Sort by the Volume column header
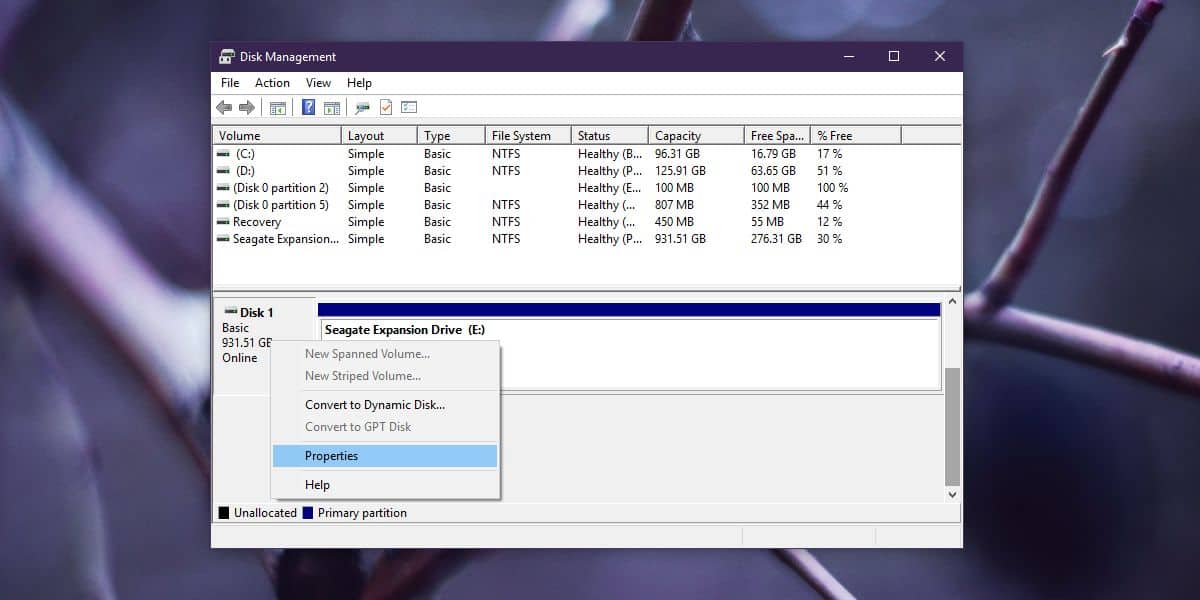The image size is (1200, 600). [277, 135]
